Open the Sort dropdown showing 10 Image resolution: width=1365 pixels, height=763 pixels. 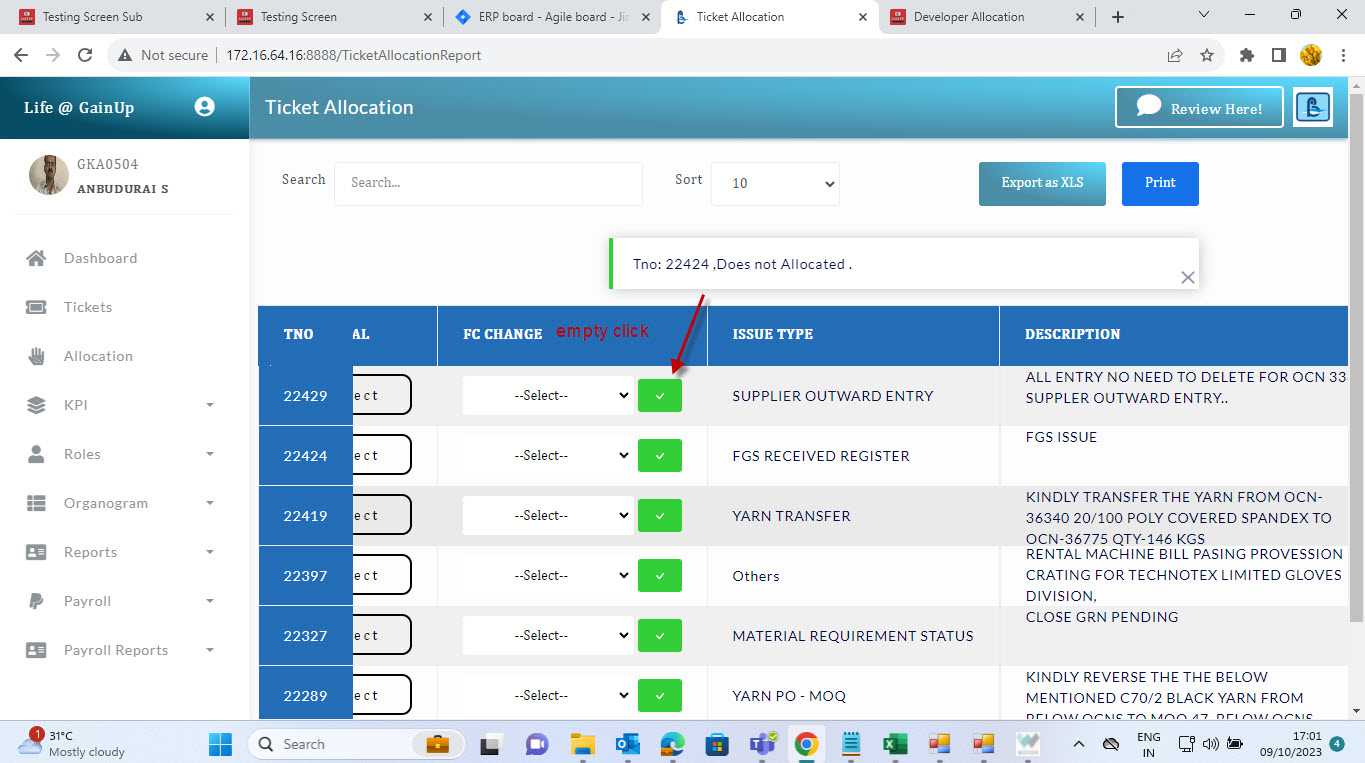(775, 184)
